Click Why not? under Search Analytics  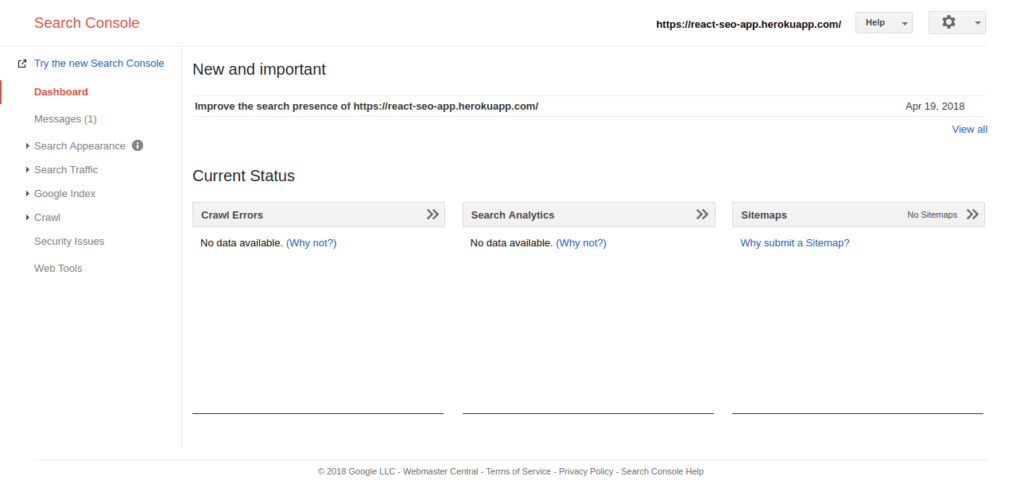(581, 243)
